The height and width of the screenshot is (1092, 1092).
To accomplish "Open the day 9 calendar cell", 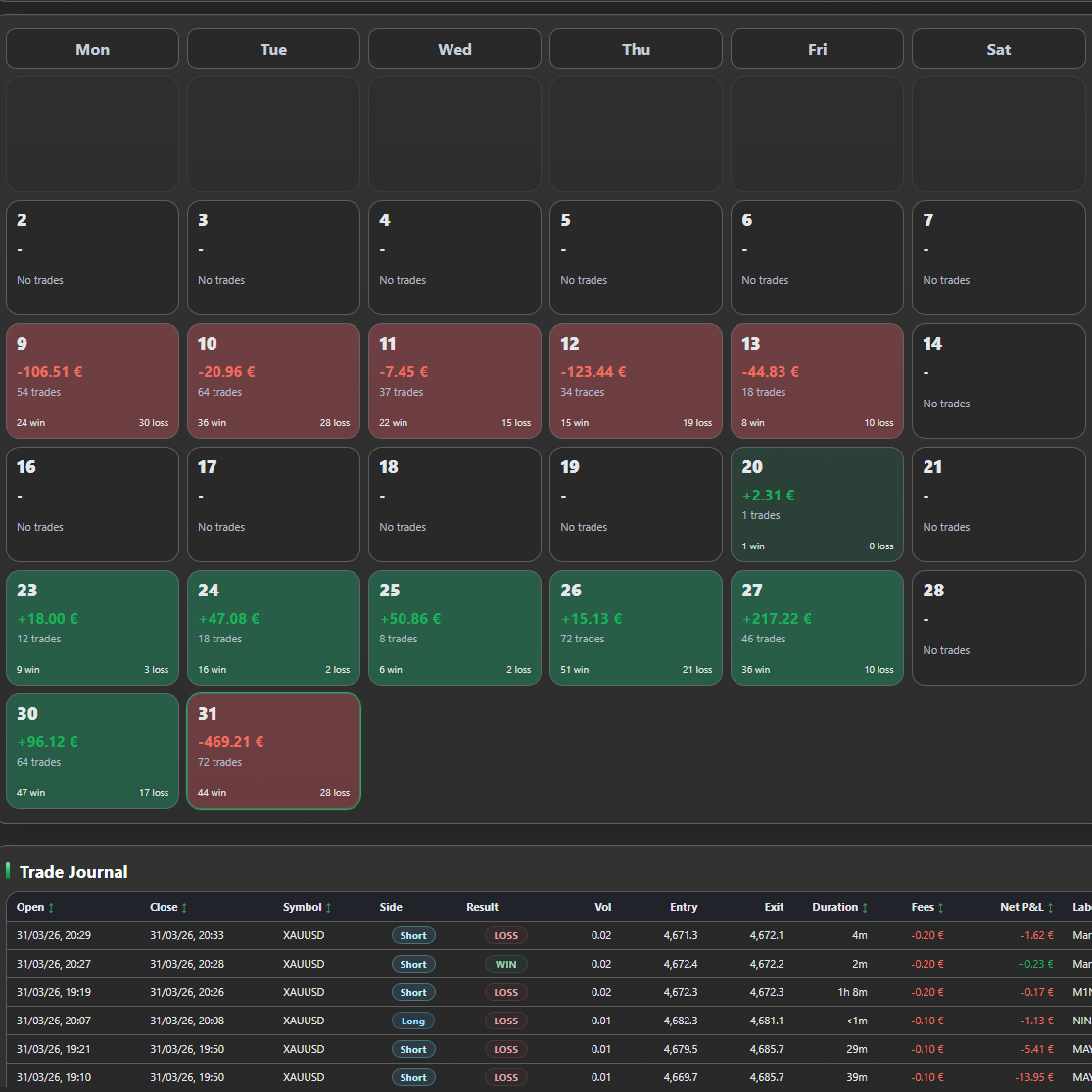I will click(92, 381).
